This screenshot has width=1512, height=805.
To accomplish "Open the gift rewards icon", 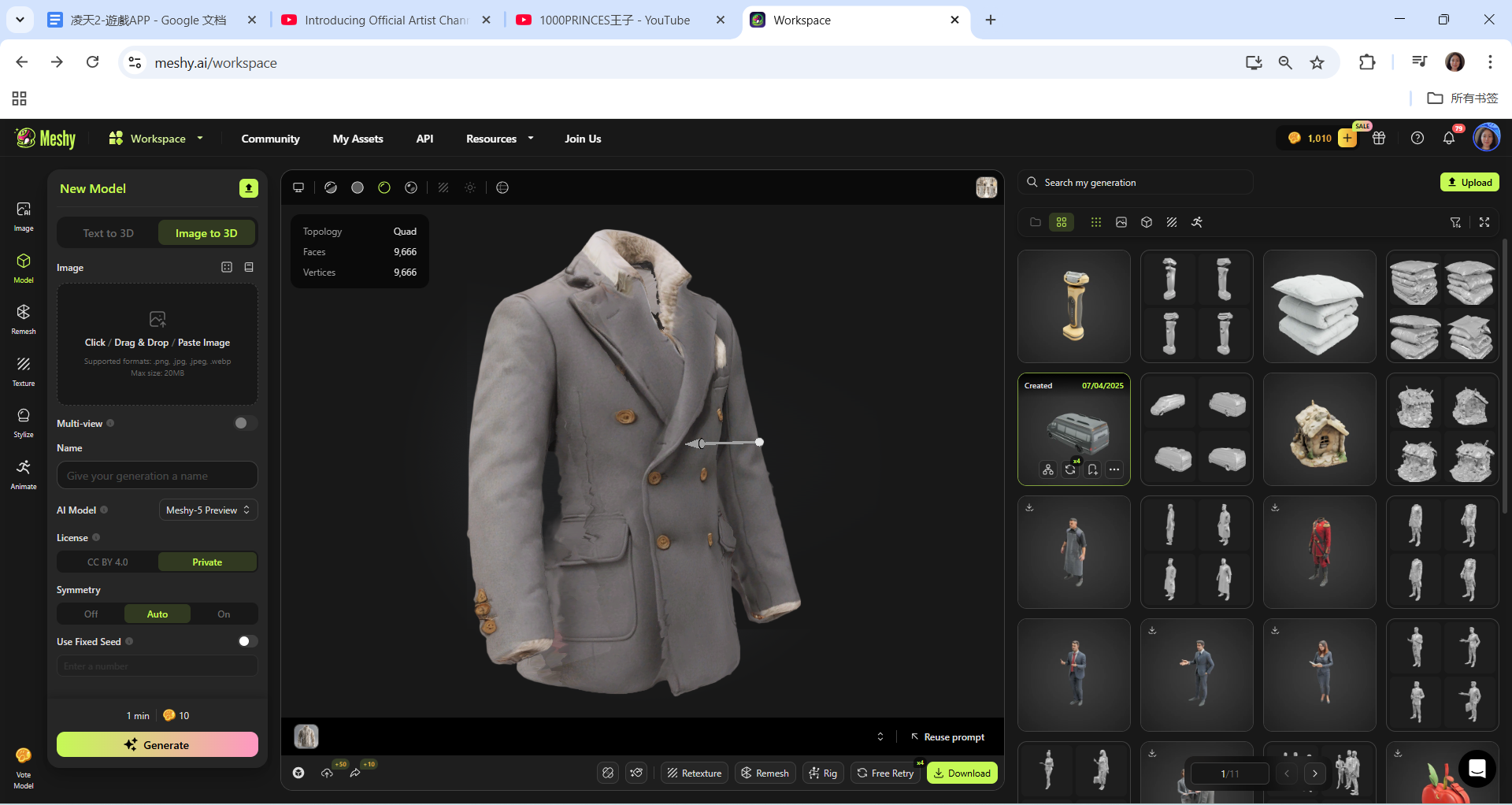I will pos(1379,139).
